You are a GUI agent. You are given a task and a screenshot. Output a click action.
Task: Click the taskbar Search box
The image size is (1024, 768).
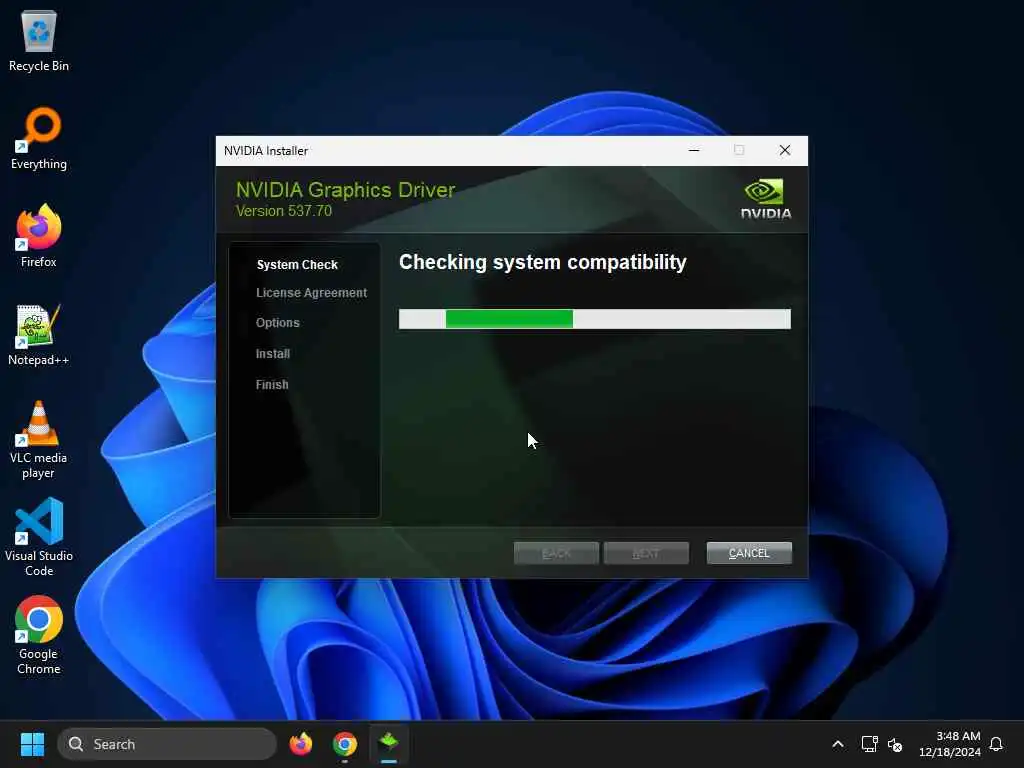coord(167,744)
